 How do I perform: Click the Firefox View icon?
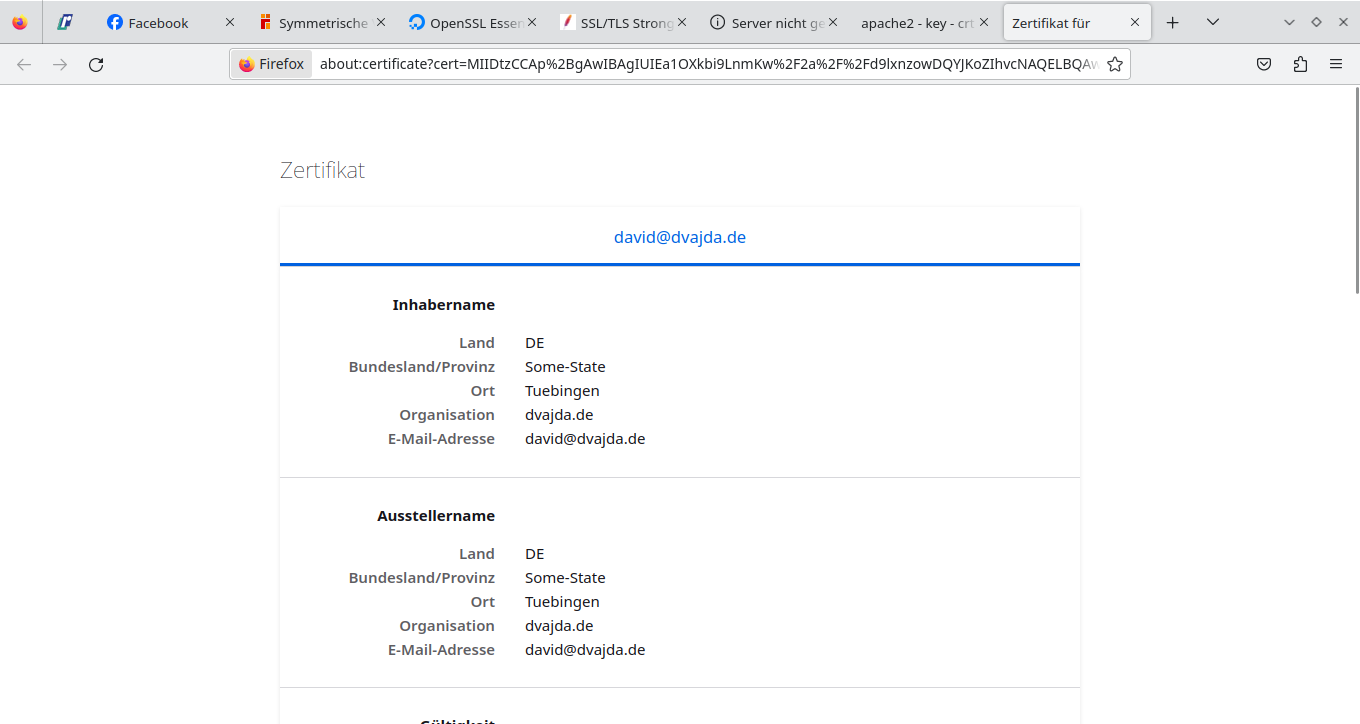pos(20,22)
